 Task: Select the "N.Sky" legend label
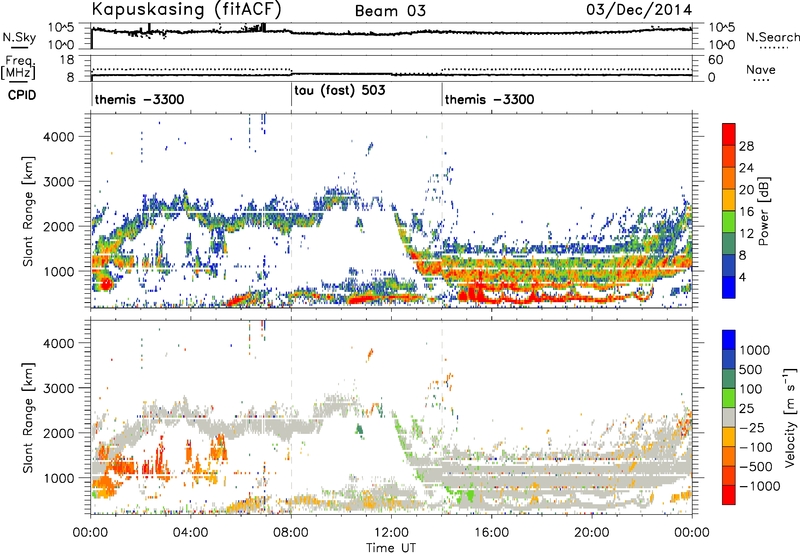click(19, 37)
